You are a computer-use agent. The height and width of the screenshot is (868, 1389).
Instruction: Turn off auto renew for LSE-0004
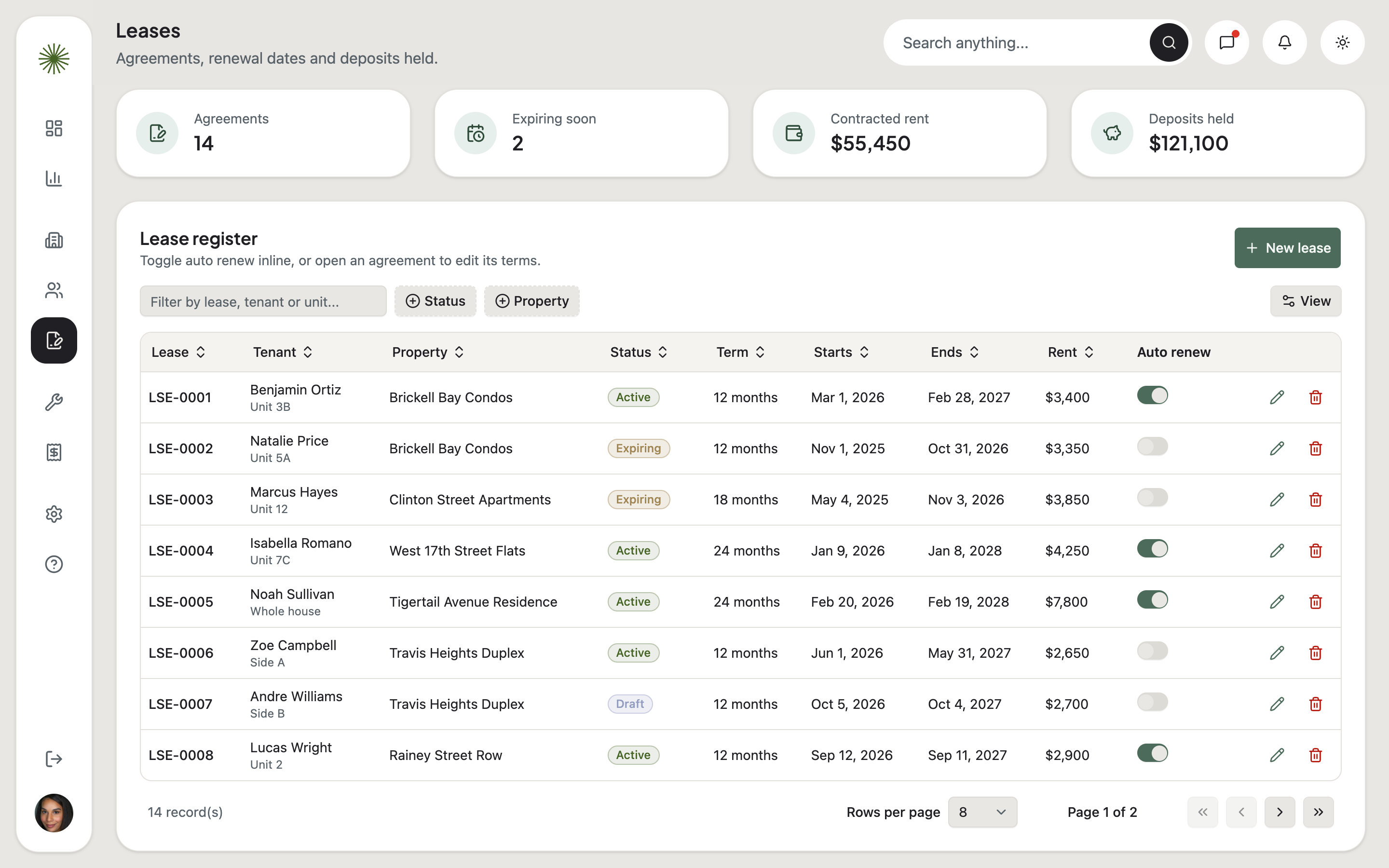[1153, 549]
